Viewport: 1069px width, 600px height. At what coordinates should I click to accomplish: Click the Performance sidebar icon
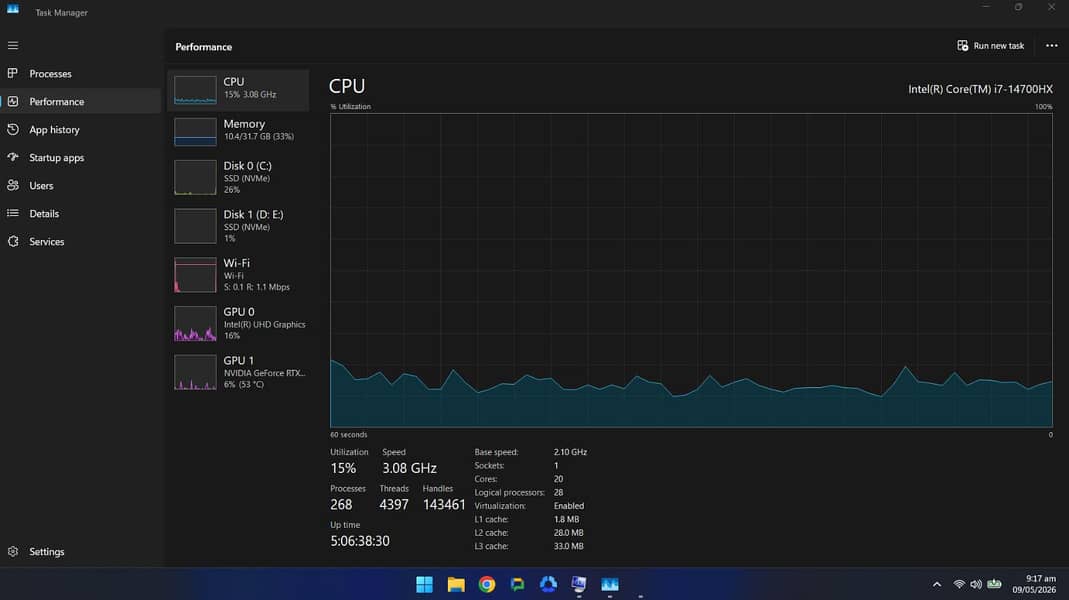pyautogui.click(x=13, y=101)
